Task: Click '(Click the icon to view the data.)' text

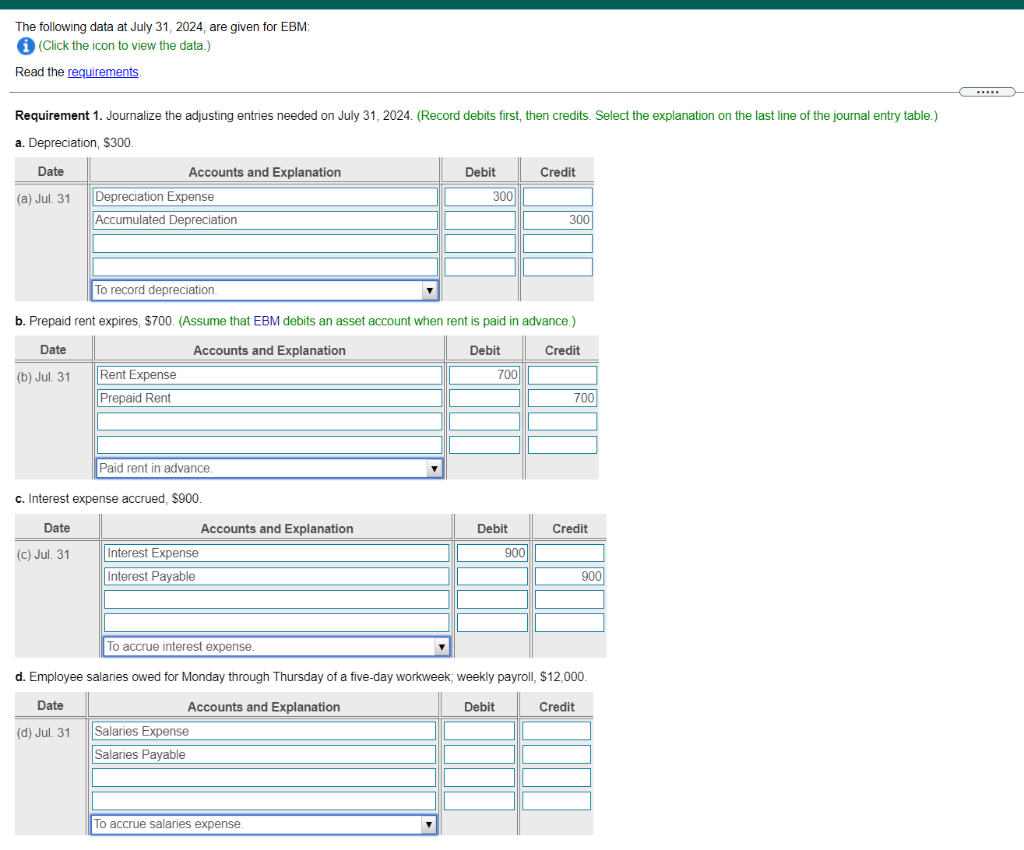Action: (x=125, y=46)
